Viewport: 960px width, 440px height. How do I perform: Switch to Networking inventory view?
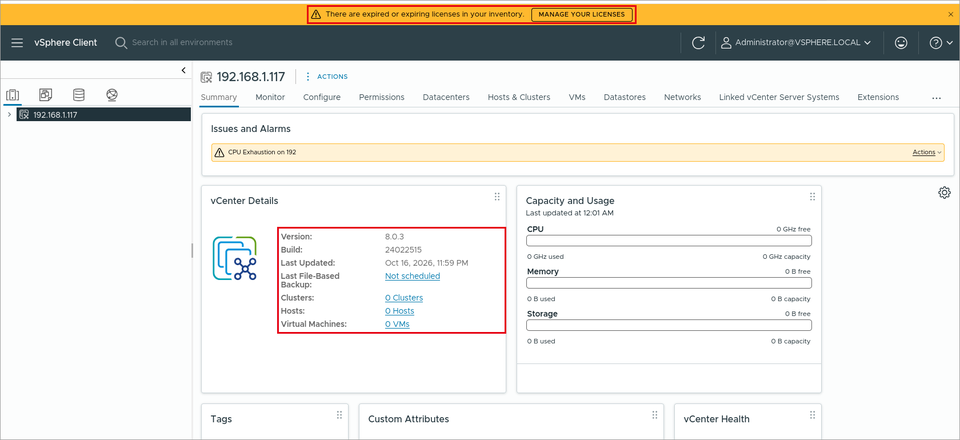pyautogui.click(x=111, y=95)
